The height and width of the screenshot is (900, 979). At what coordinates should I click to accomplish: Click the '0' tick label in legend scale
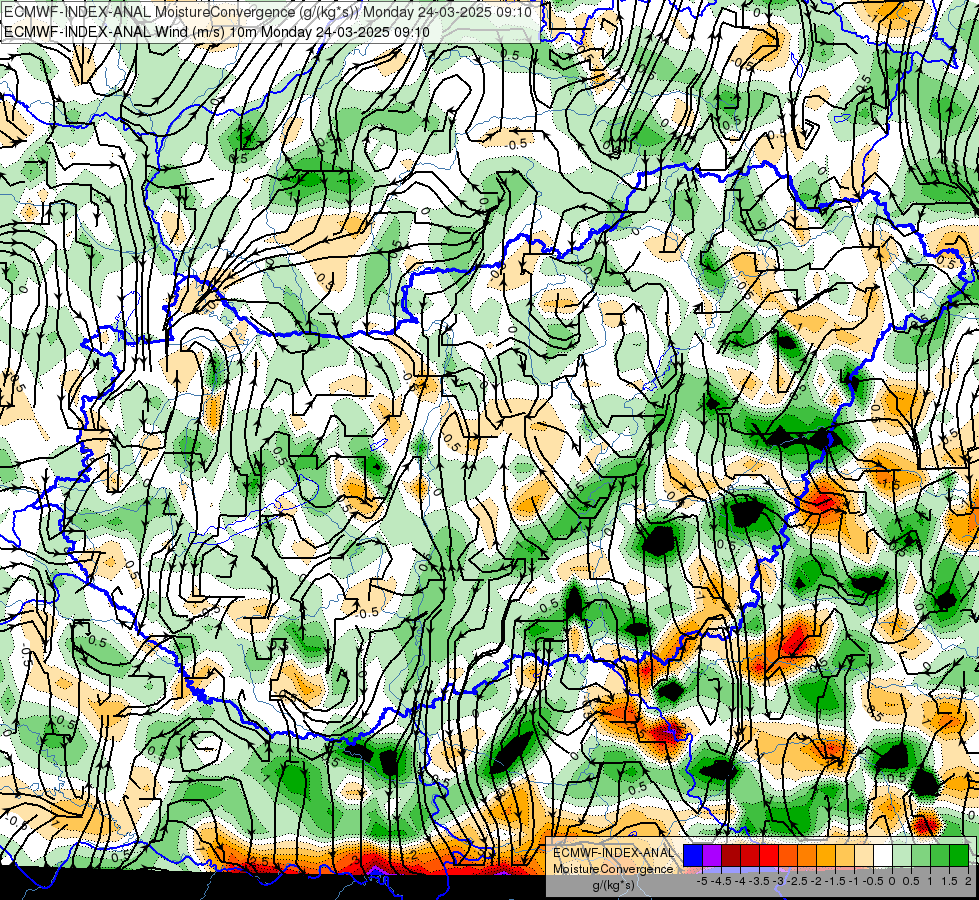pos(892,881)
